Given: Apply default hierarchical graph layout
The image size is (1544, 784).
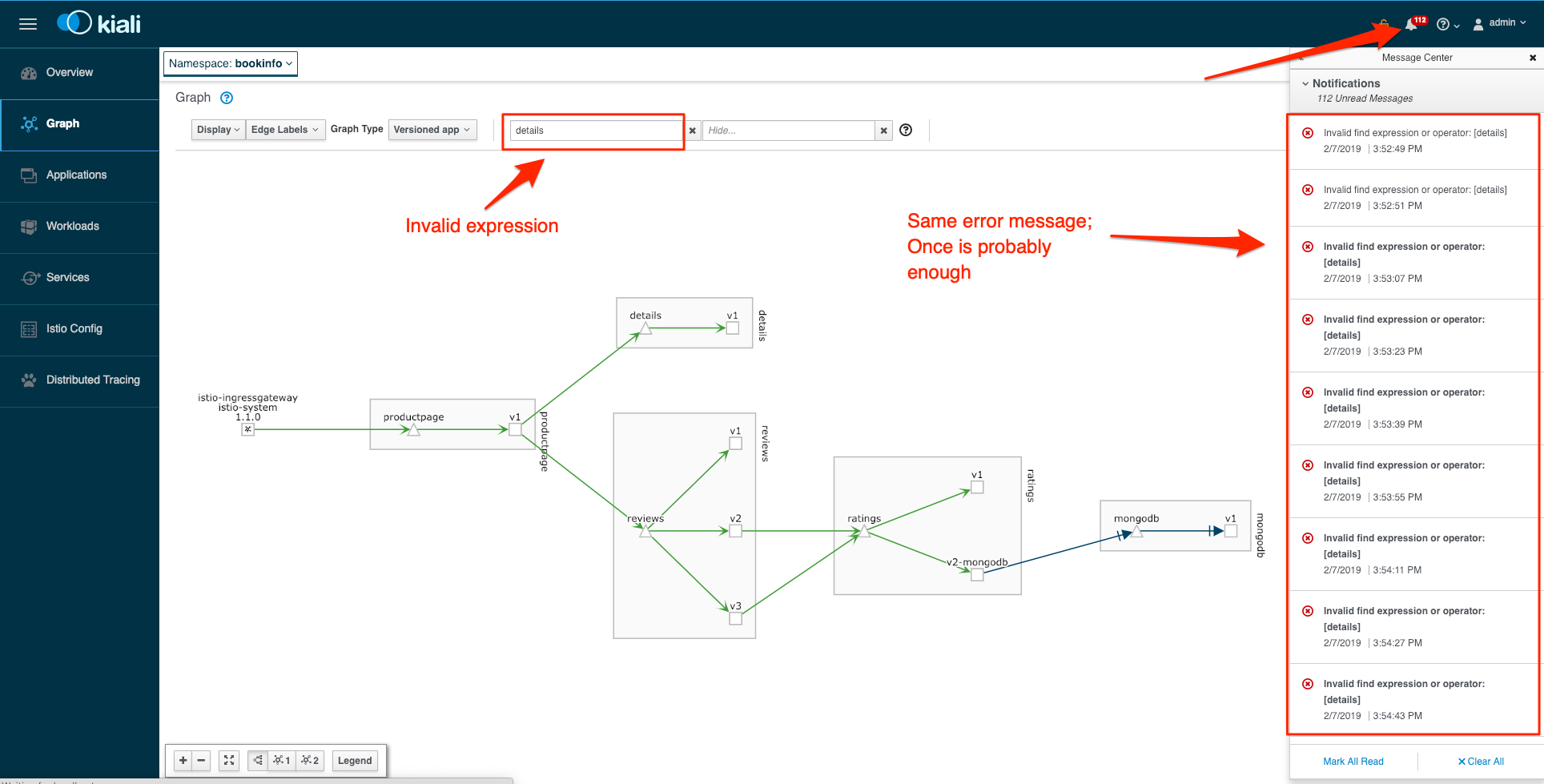Looking at the screenshot, I should coord(258,760).
